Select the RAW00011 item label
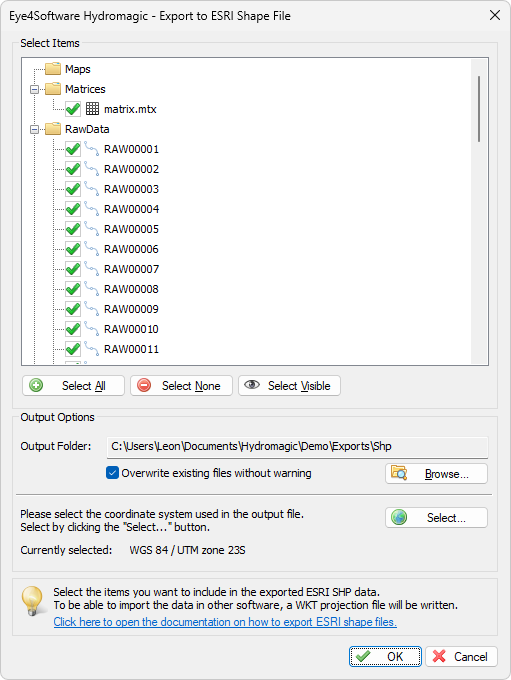 point(131,349)
